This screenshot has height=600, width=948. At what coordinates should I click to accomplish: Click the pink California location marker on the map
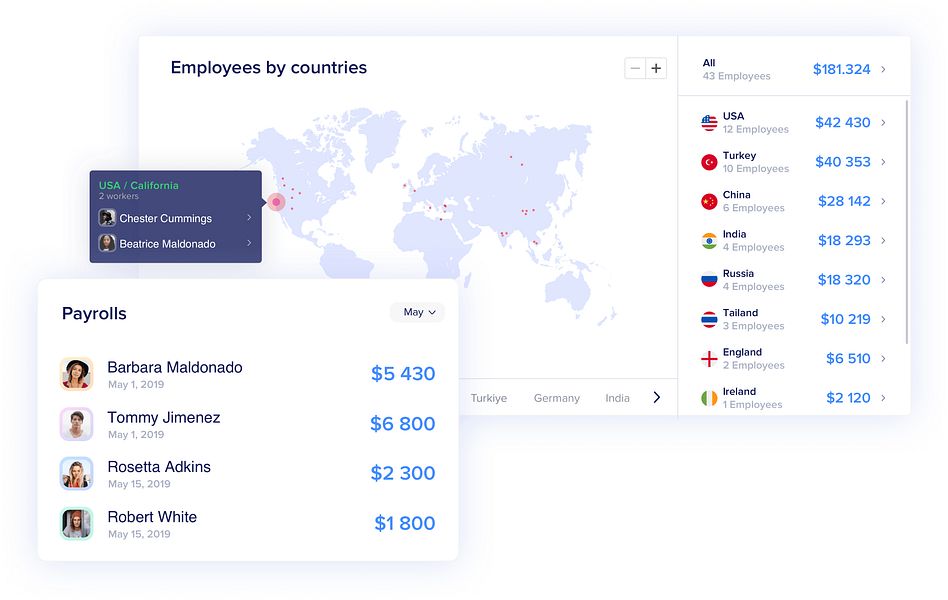point(276,202)
